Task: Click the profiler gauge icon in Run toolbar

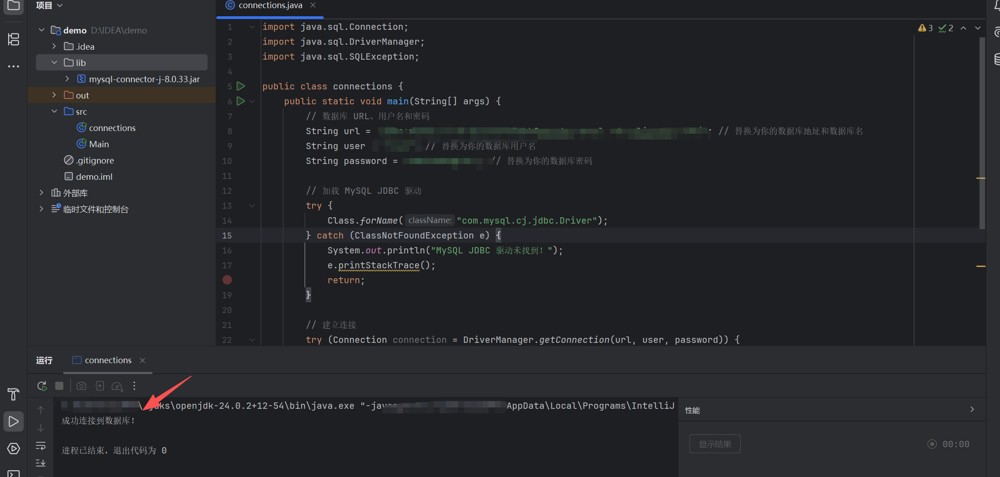Action: 117,386
